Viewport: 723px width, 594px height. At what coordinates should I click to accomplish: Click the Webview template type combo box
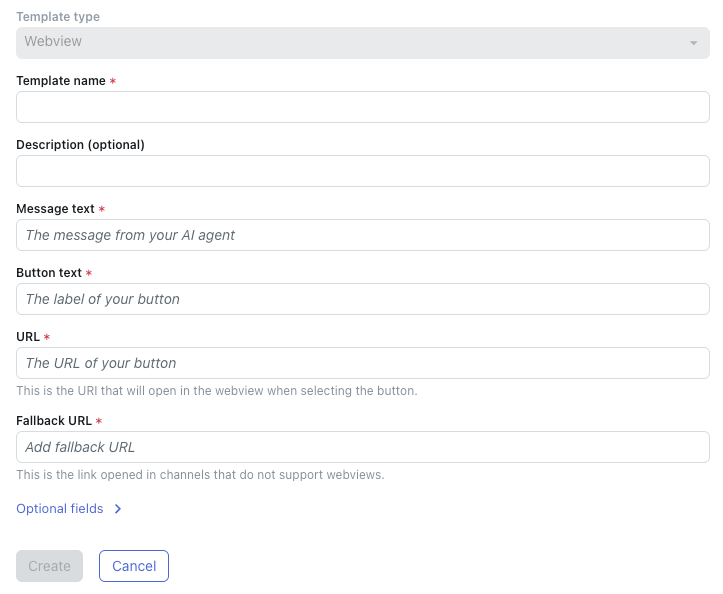point(350,42)
